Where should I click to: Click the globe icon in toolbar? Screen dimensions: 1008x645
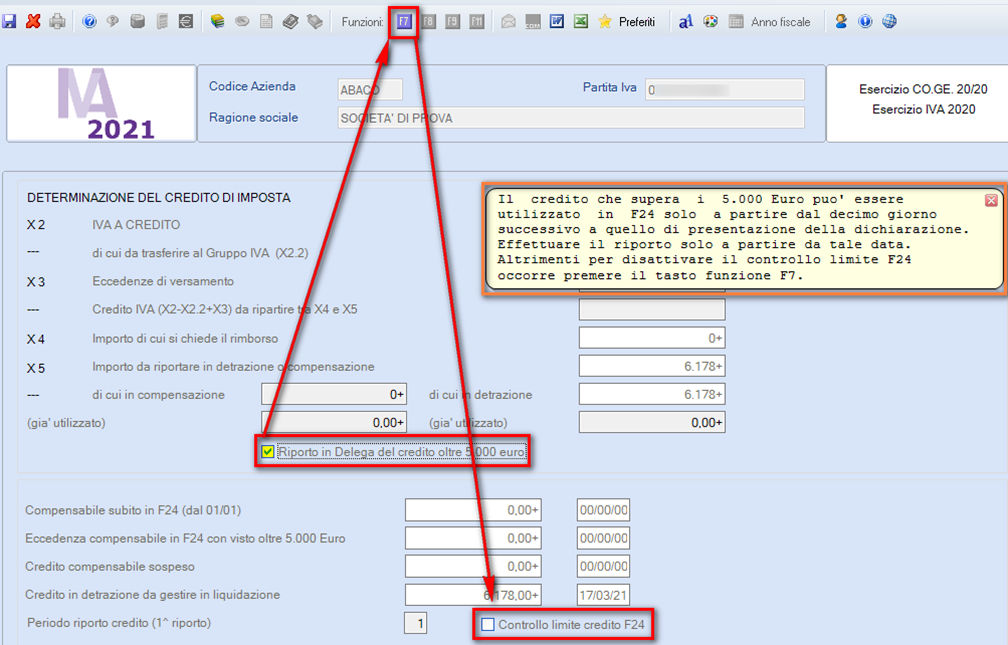pos(889,21)
